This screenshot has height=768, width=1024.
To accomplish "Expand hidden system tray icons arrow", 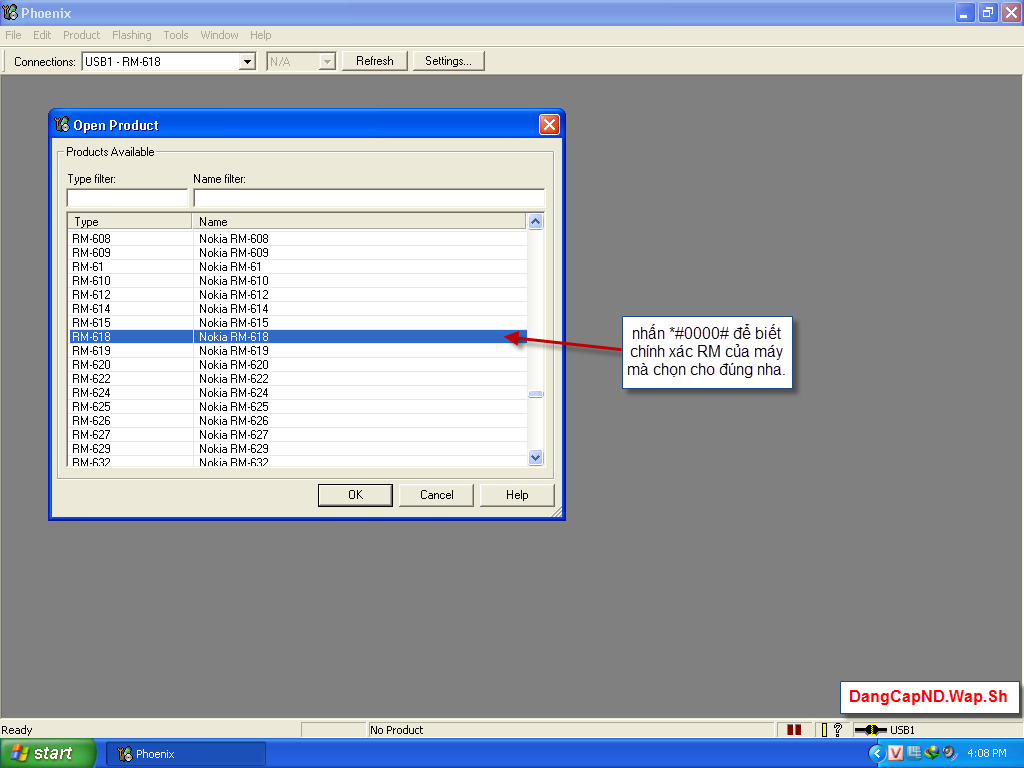I will [877, 754].
